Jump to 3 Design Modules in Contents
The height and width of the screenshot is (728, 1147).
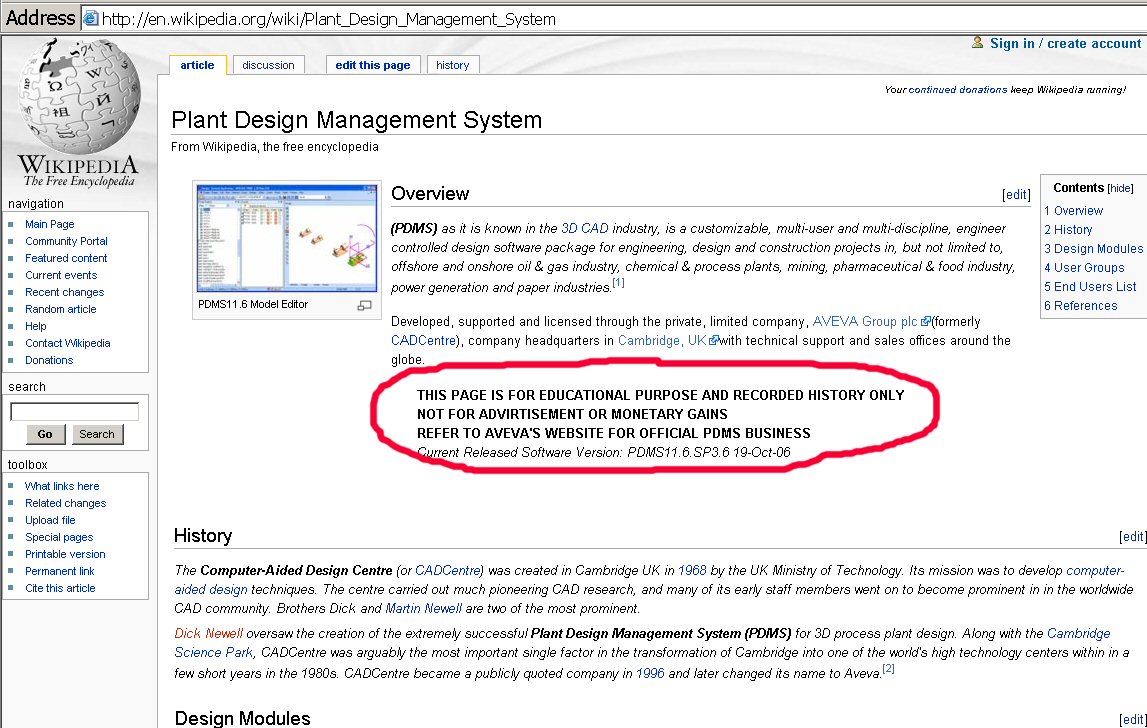pos(1094,249)
